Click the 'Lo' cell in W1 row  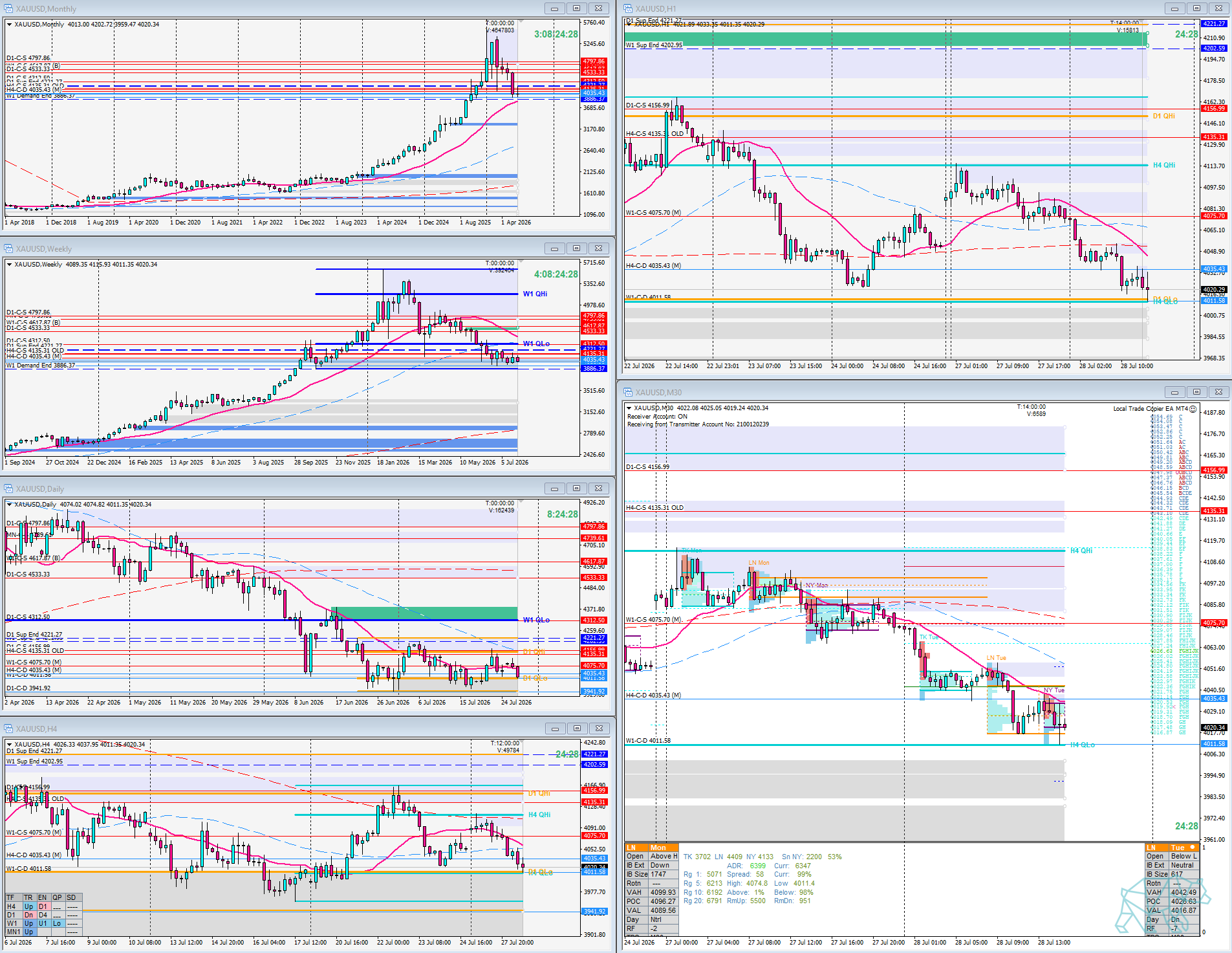(x=57, y=924)
